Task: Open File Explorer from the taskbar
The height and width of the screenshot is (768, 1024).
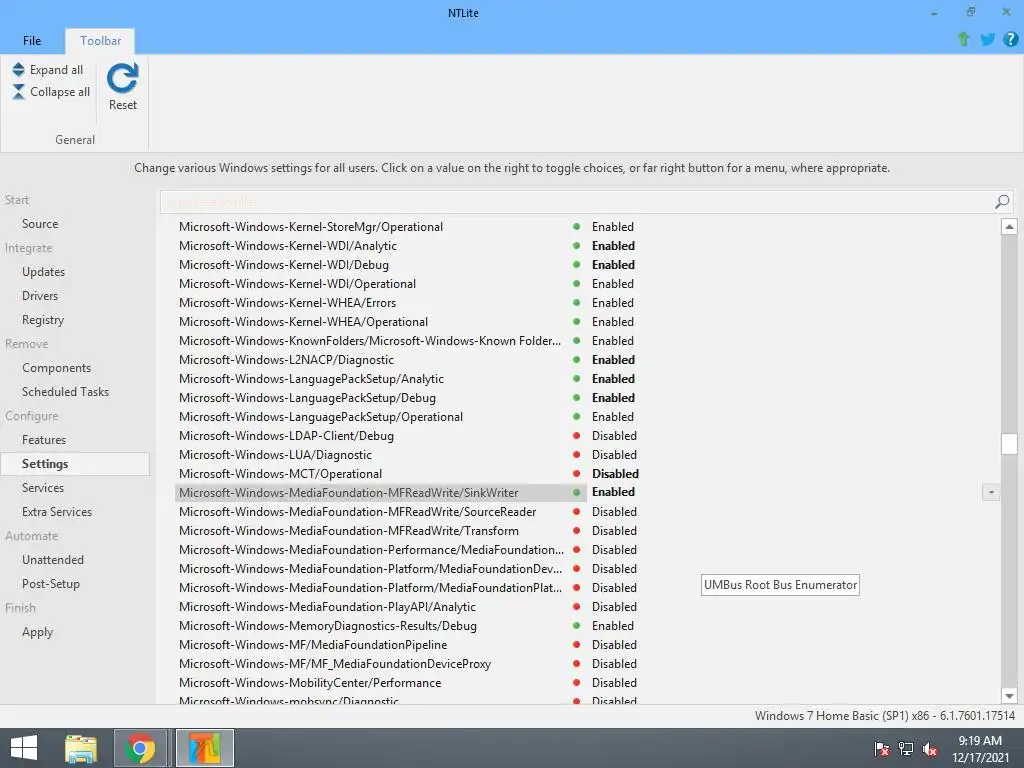Action: pos(81,748)
